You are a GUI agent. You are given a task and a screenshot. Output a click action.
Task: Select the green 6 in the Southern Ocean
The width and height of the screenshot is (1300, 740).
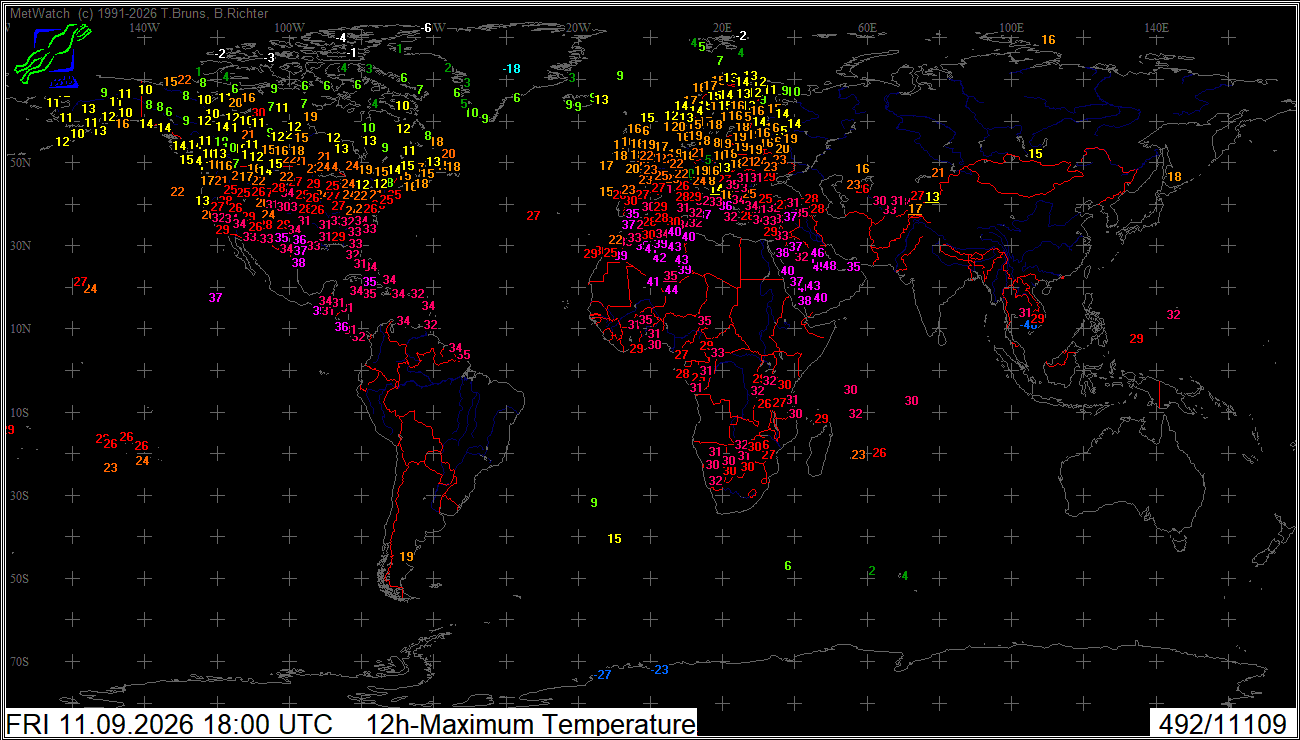(788, 566)
